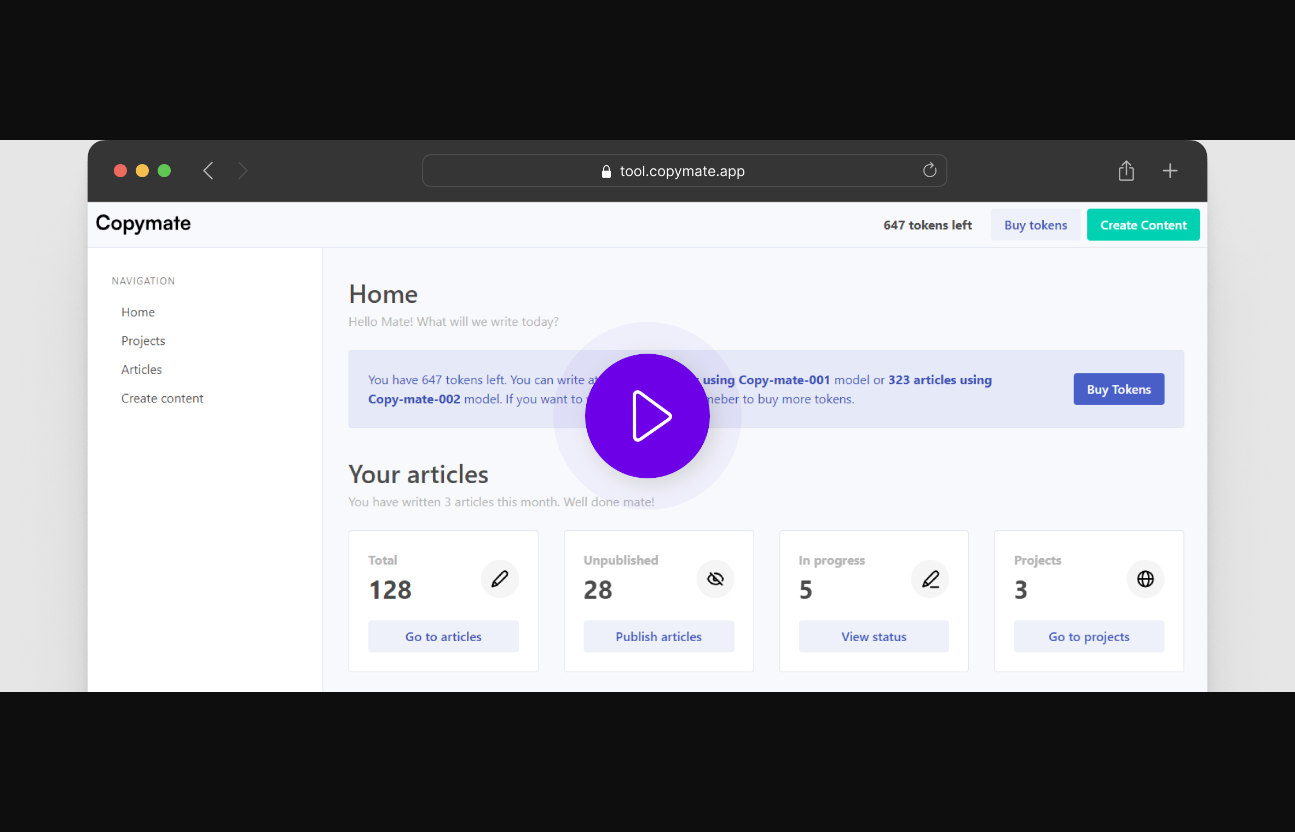Screen dimensions: 1295x832
Task: Click the pencil icon in Total card
Action: pyautogui.click(x=500, y=579)
